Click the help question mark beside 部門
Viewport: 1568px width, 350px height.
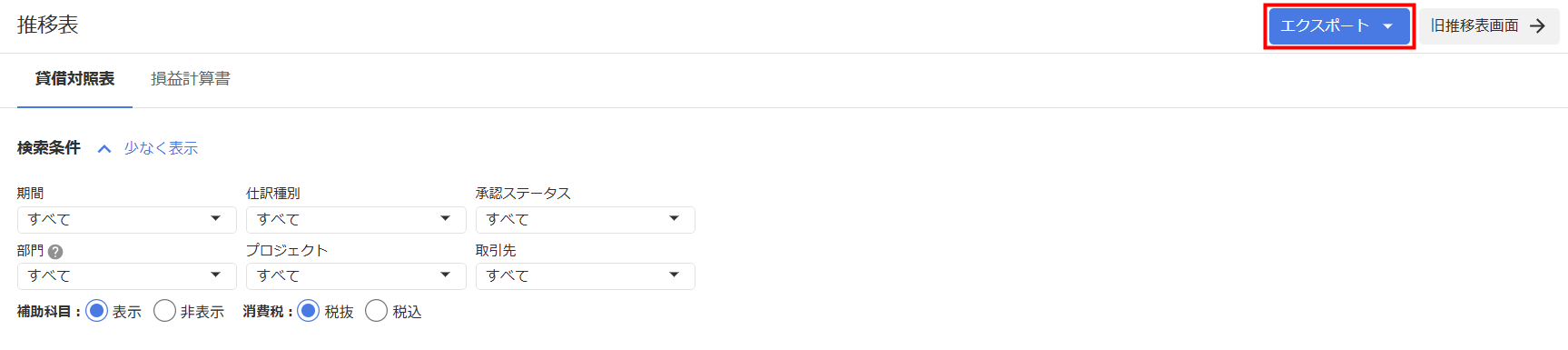click(55, 252)
